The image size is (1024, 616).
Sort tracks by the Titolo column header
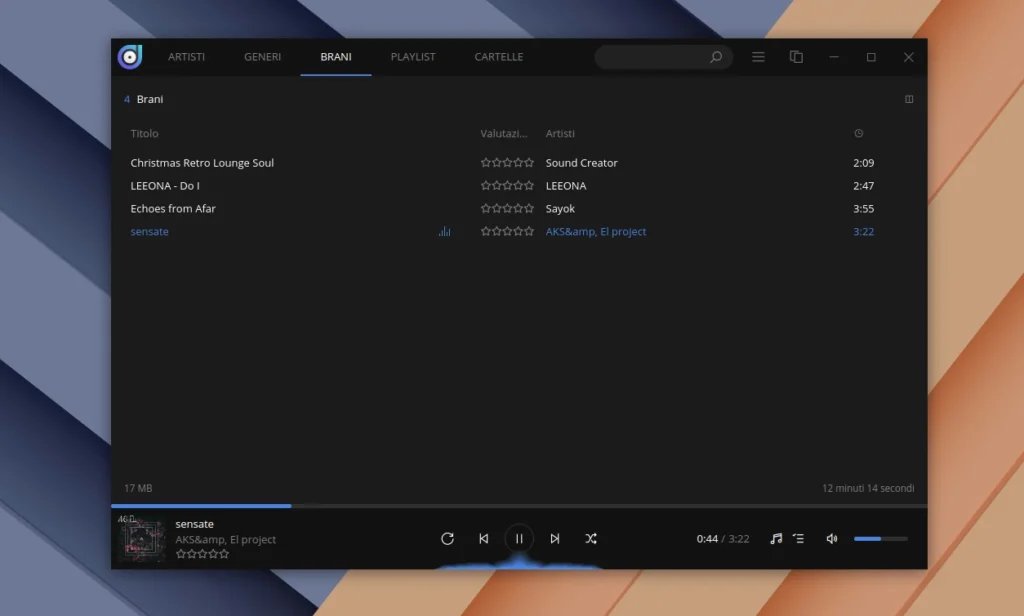[144, 133]
